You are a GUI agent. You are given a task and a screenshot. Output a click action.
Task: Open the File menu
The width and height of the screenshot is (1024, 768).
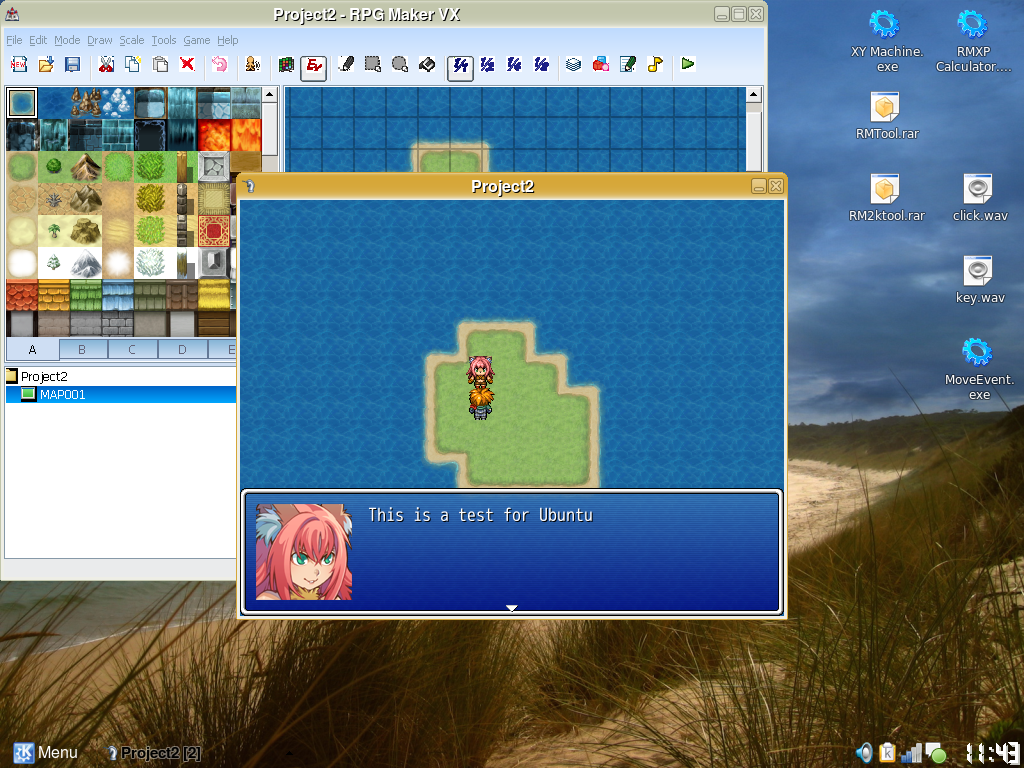pyautogui.click(x=14, y=40)
